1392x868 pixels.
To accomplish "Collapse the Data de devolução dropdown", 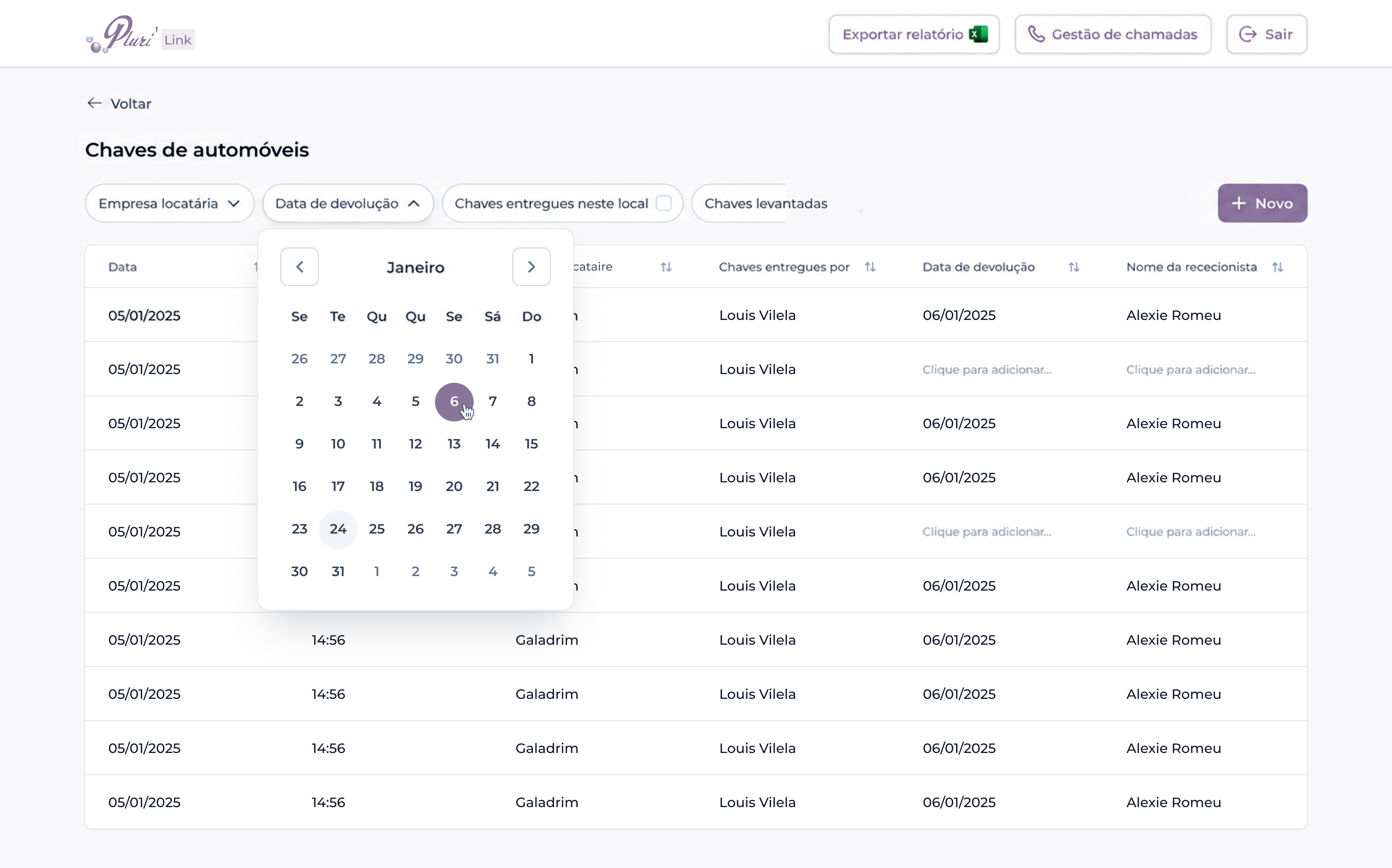I will pos(348,203).
